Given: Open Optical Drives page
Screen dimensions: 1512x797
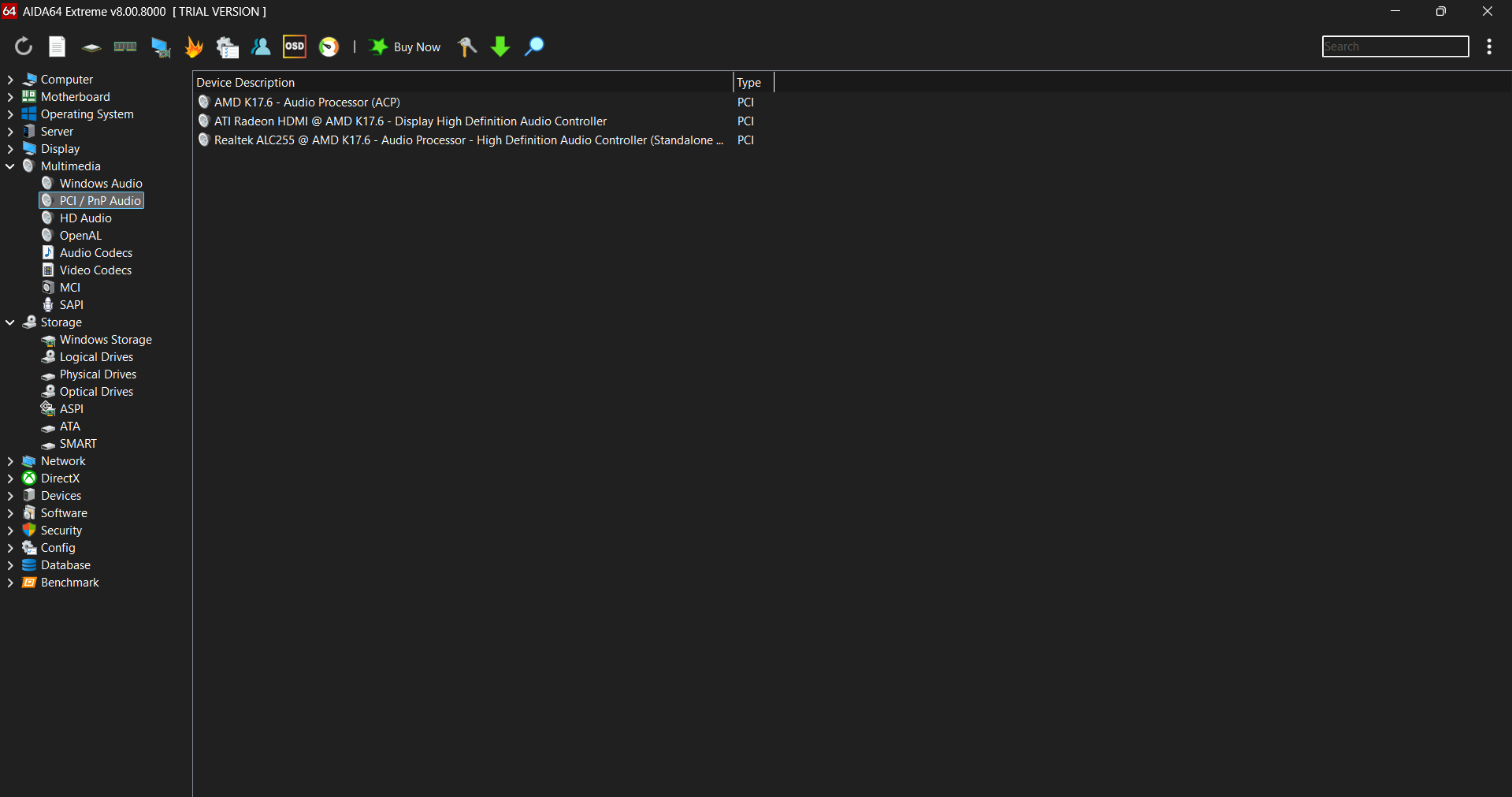Looking at the screenshot, I should point(96,392).
